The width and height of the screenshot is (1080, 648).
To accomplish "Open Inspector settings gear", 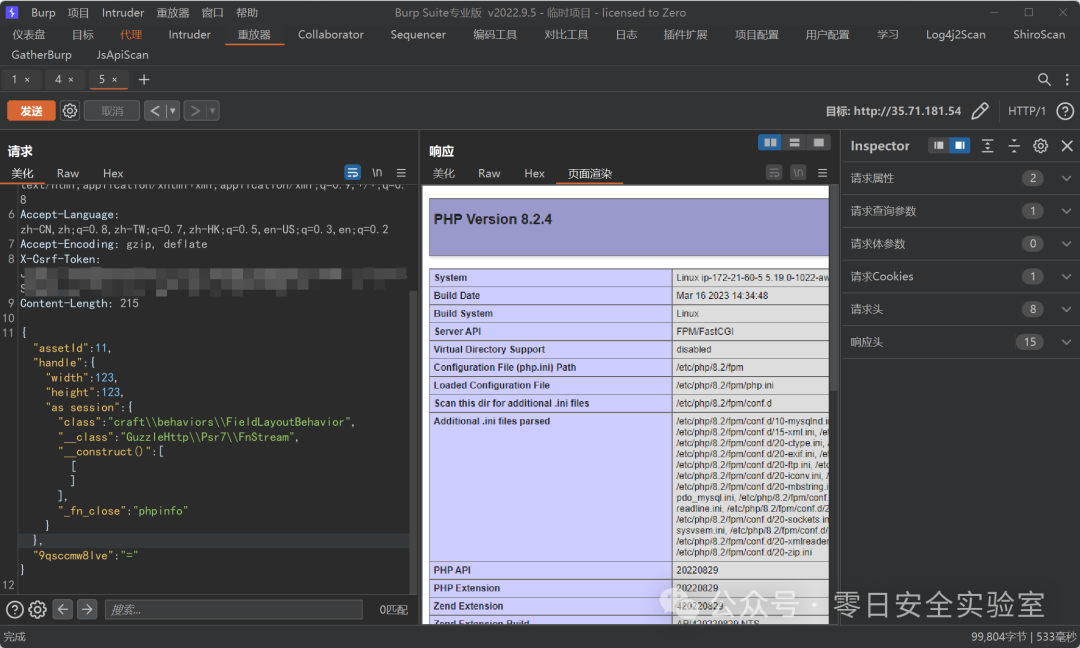I will coord(1040,145).
